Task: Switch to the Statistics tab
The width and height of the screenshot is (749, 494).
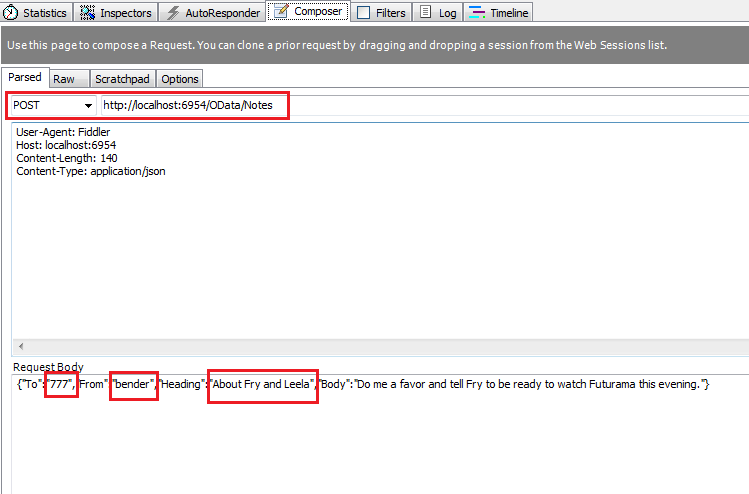Action: pos(36,12)
